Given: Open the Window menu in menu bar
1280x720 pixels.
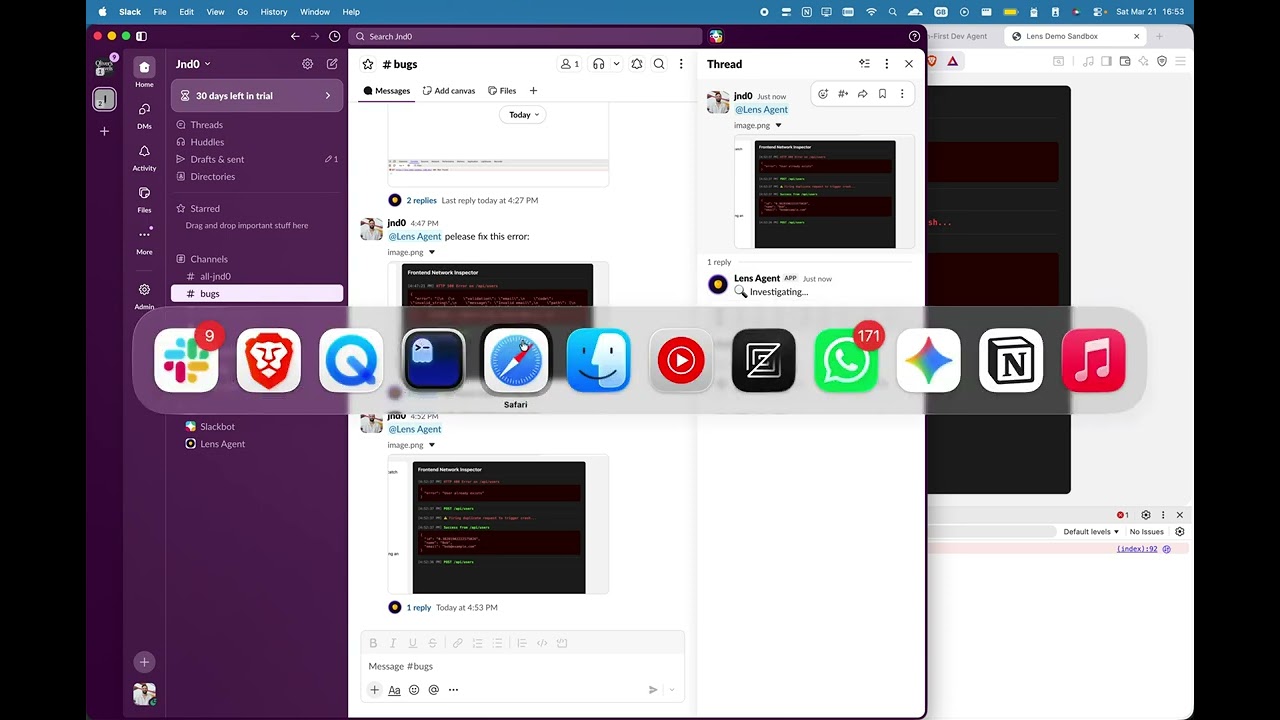Looking at the screenshot, I should 315,12.
